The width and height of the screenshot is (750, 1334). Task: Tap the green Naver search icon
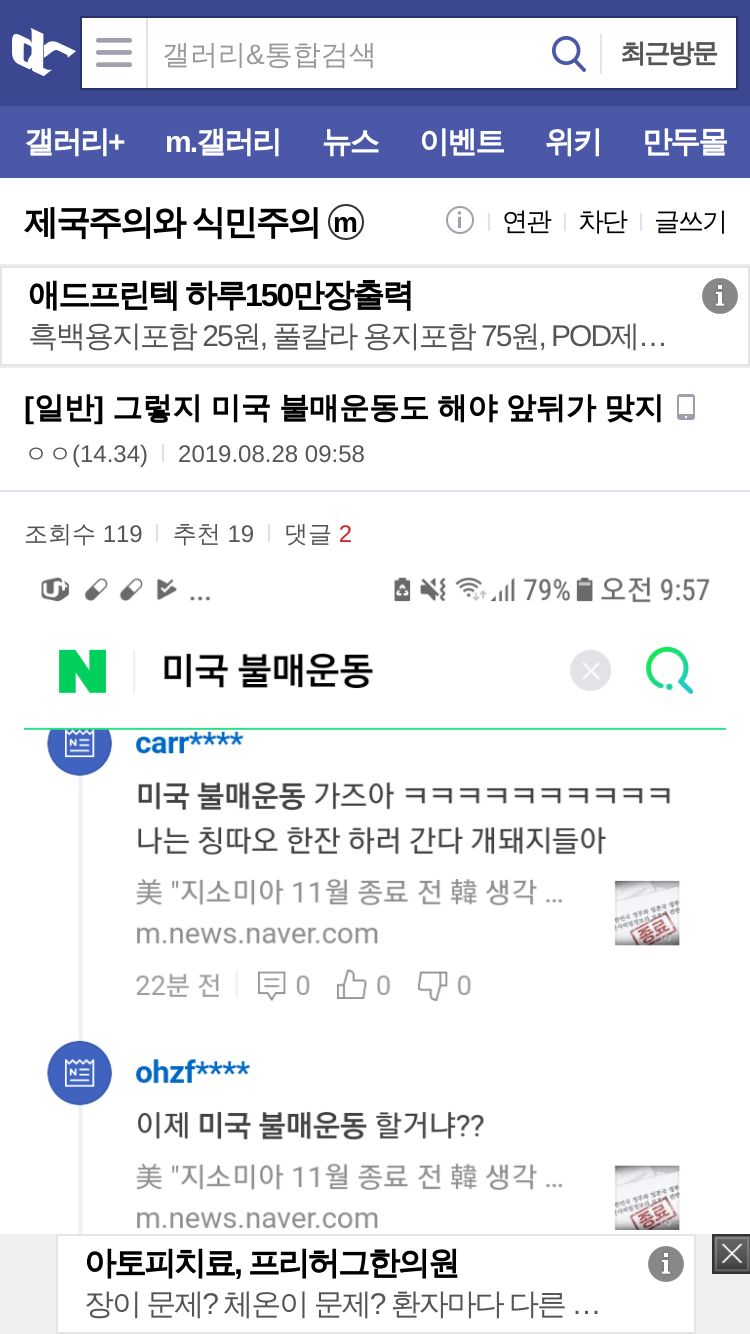coord(669,671)
